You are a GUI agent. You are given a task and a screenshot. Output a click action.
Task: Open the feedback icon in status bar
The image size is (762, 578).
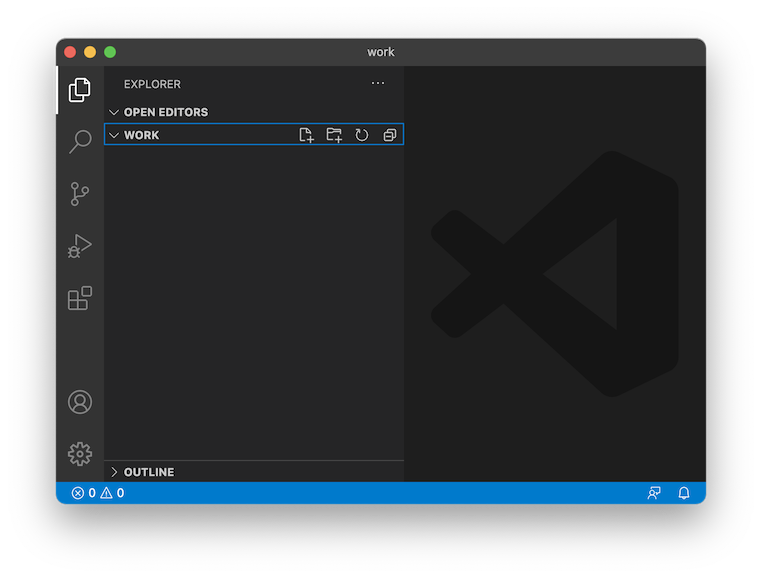coord(654,493)
